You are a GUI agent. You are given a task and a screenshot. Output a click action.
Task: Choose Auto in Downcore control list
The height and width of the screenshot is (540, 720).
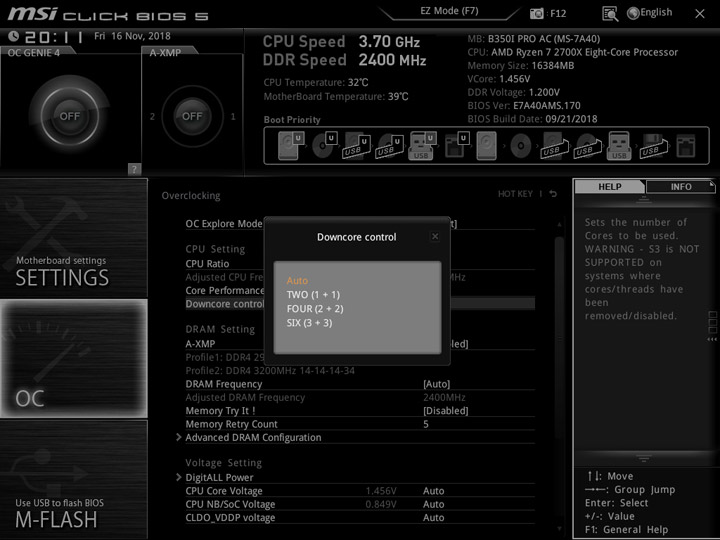click(x=297, y=281)
